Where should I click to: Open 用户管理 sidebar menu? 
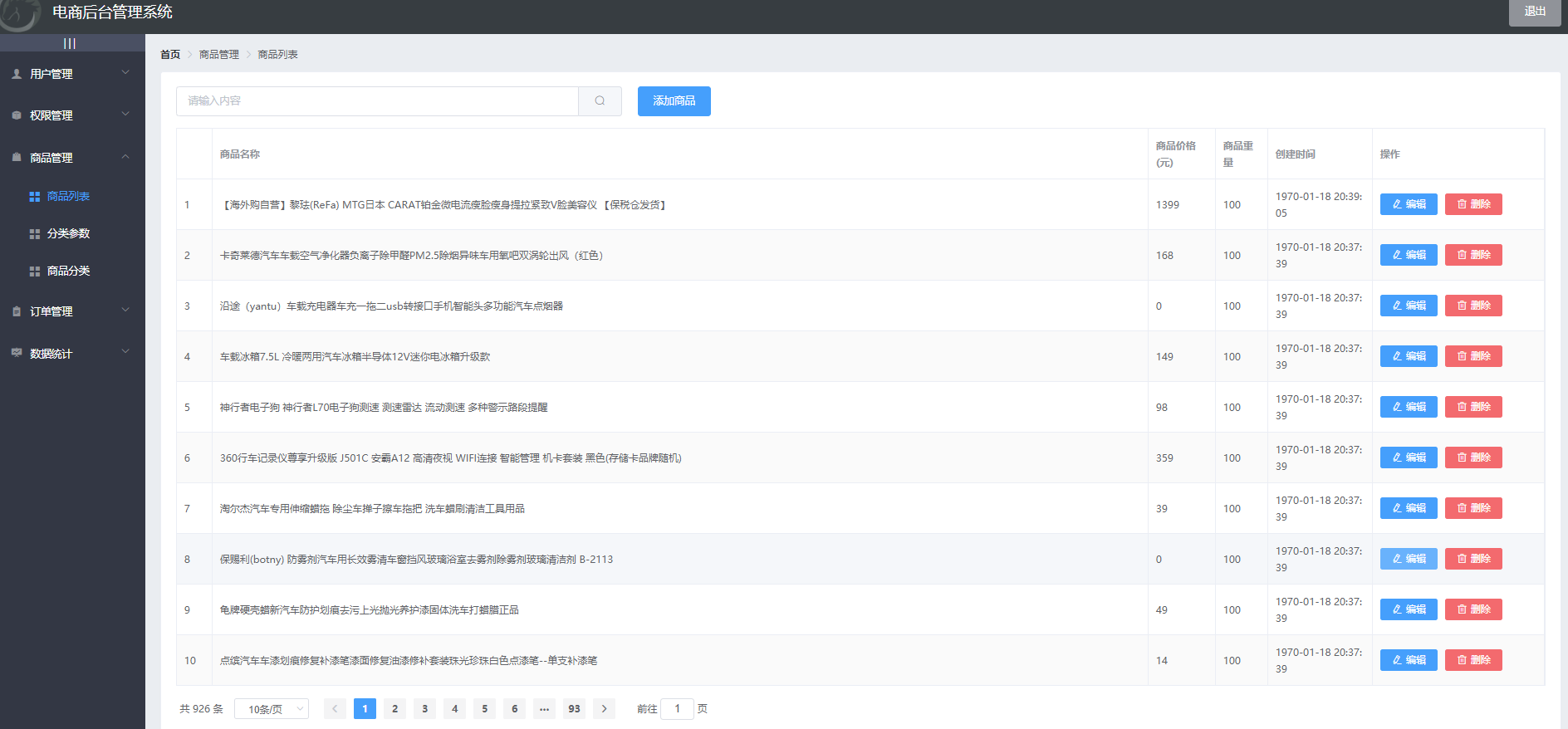[72, 74]
